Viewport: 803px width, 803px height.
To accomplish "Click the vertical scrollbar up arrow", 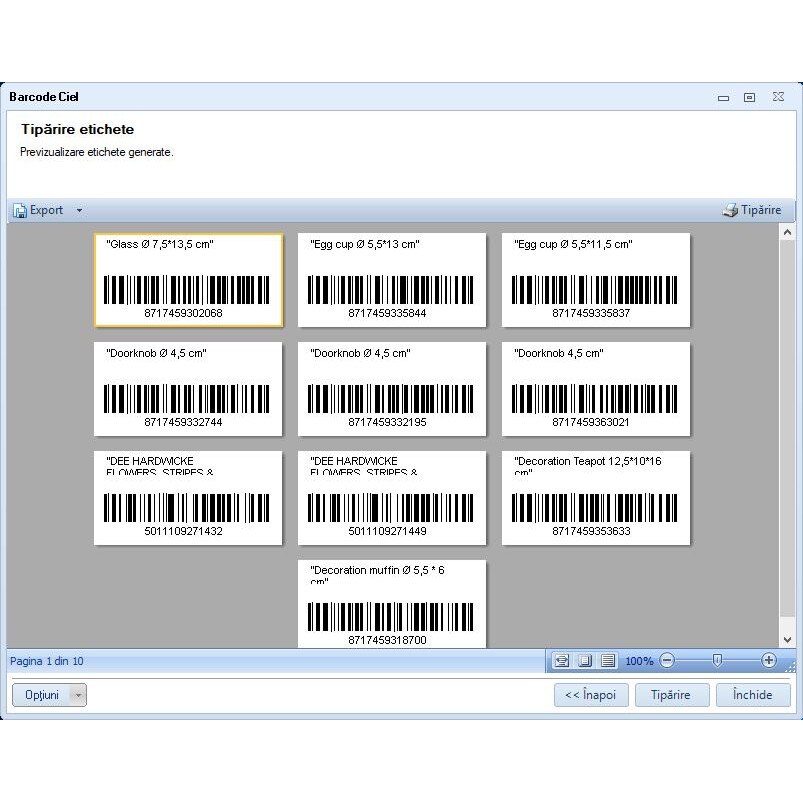I will pyautogui.click(x=787, y=231).
